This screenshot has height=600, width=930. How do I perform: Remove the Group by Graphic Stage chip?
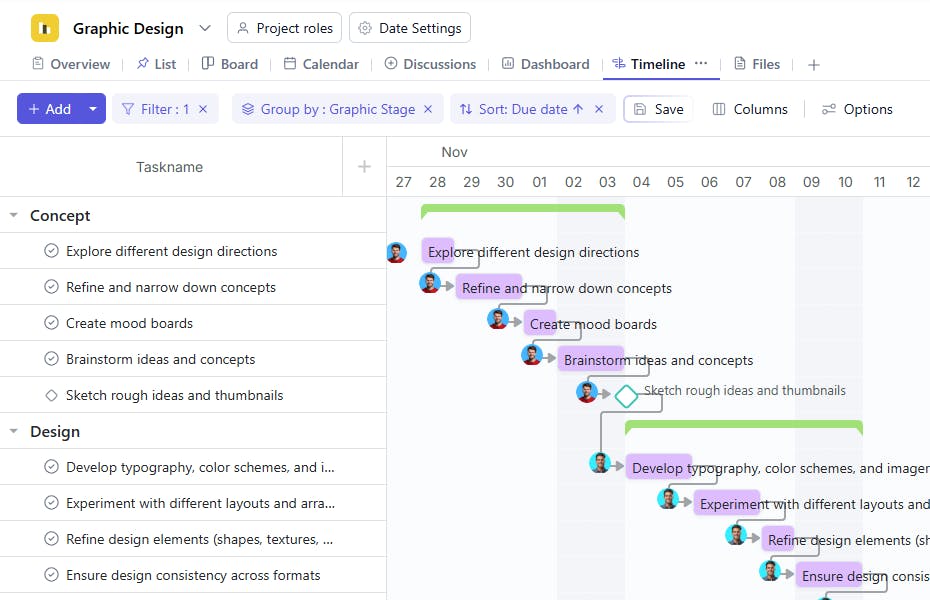(428, 109)
